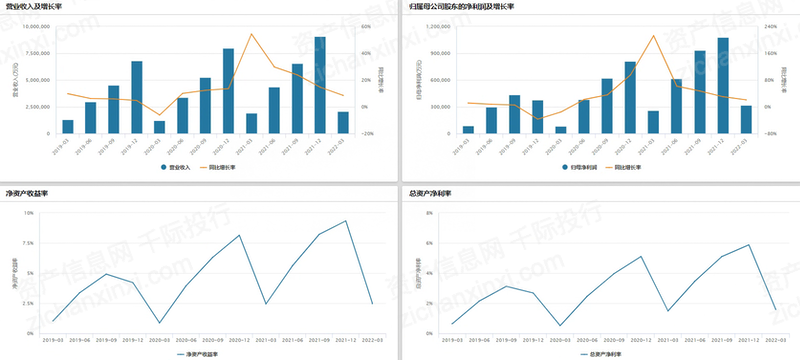
Task: Toggle 同比增长率 legend in the 营业收入 chart
Action: (x=218, y=167)
